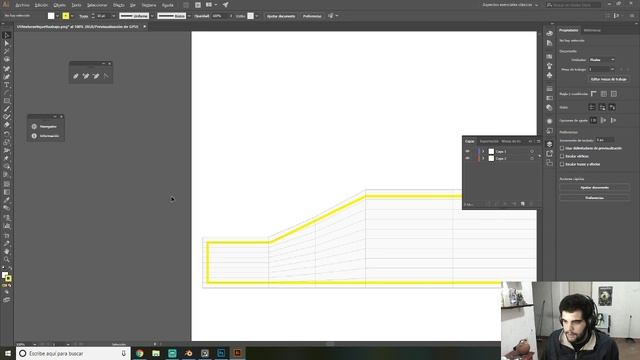Select the Selection tool (black arrow)
Viewport: 640px width, 360px height.
(x=7, y=36)
